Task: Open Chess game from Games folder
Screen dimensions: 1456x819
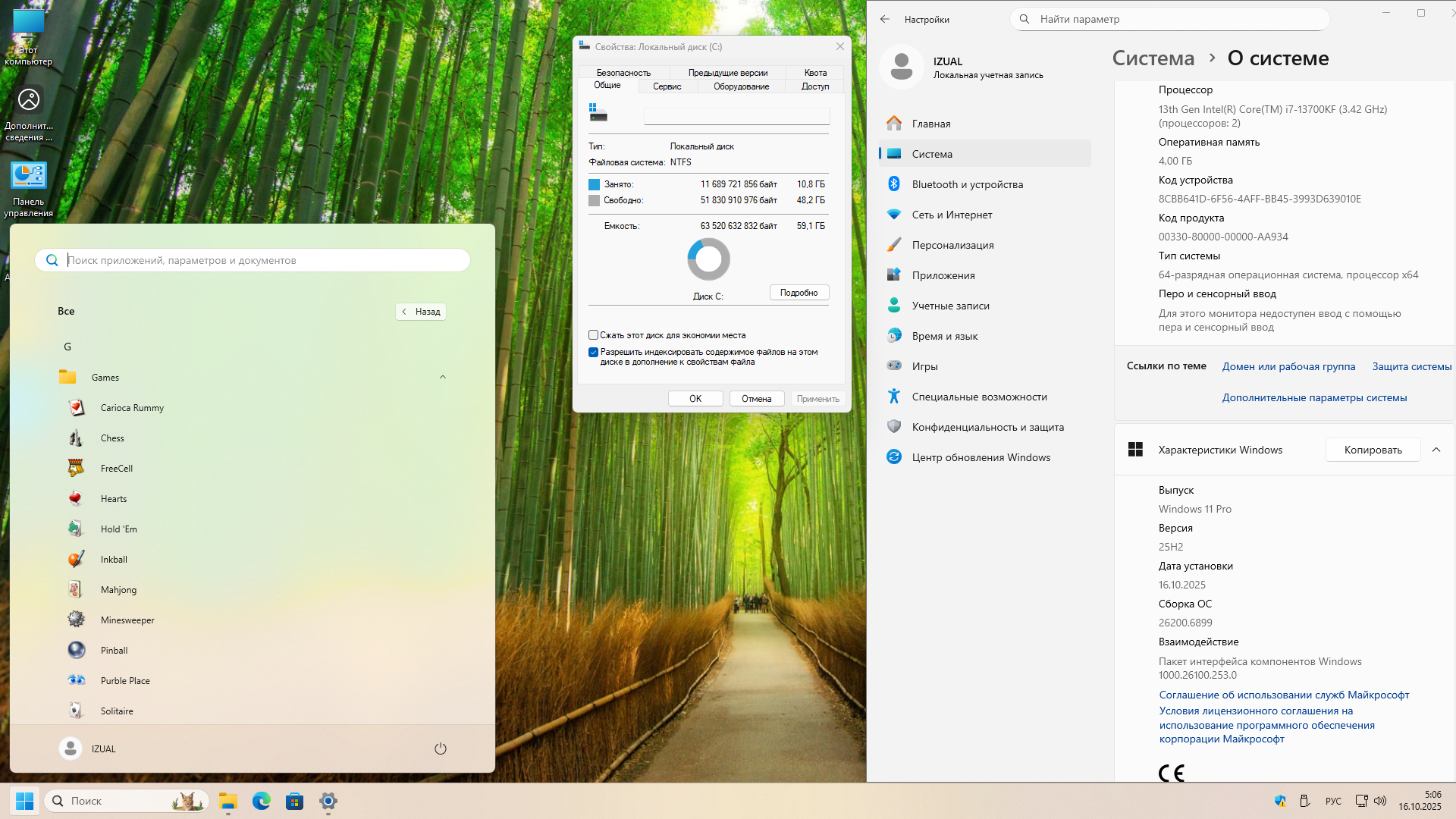Action: pyautogui.click(x=111, y=438)
